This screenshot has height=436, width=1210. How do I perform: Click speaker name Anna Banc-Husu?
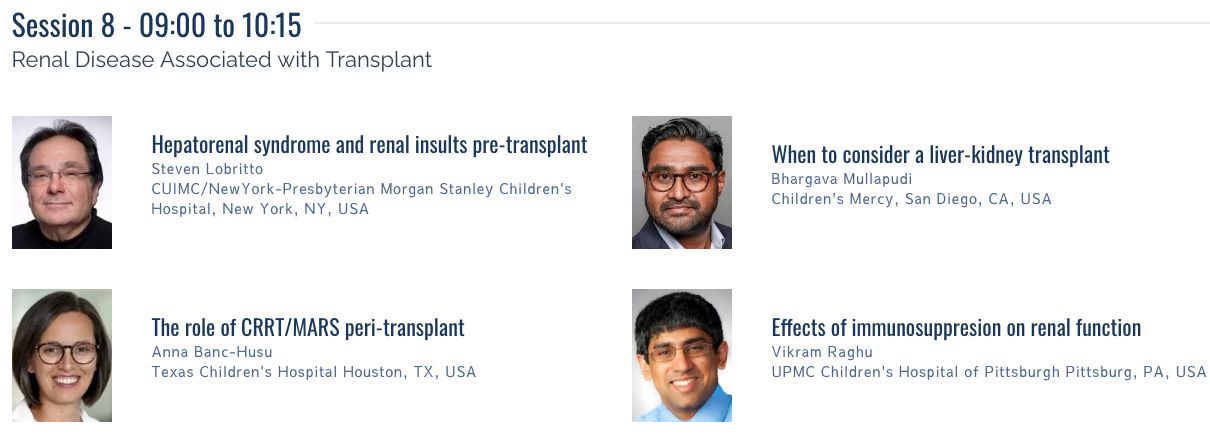click(x=211, y=352)
